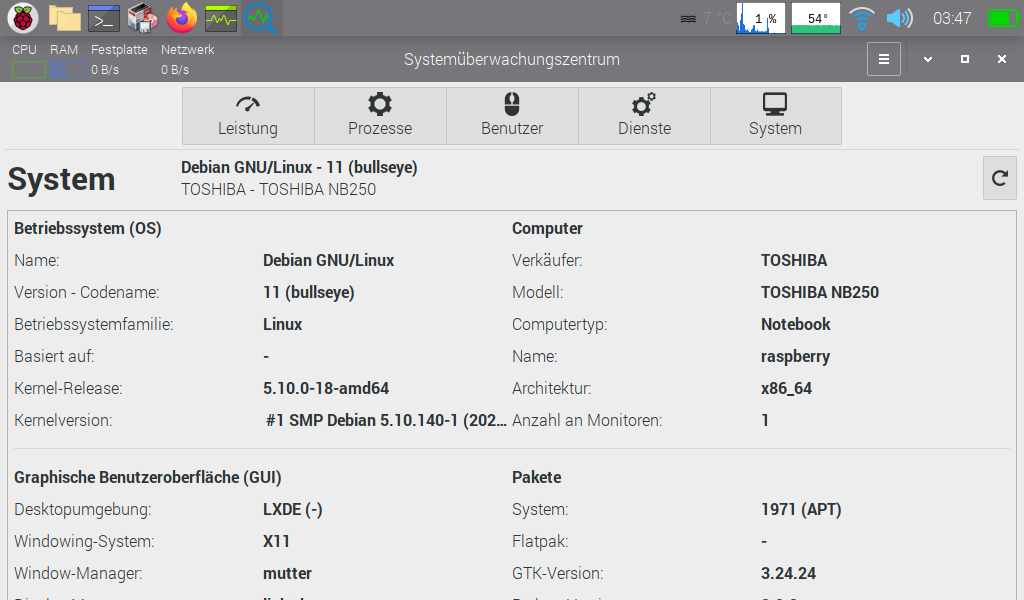1024x600 pixels.
Task: Click the CPU usage panel graph
Action: pos(761,18)
